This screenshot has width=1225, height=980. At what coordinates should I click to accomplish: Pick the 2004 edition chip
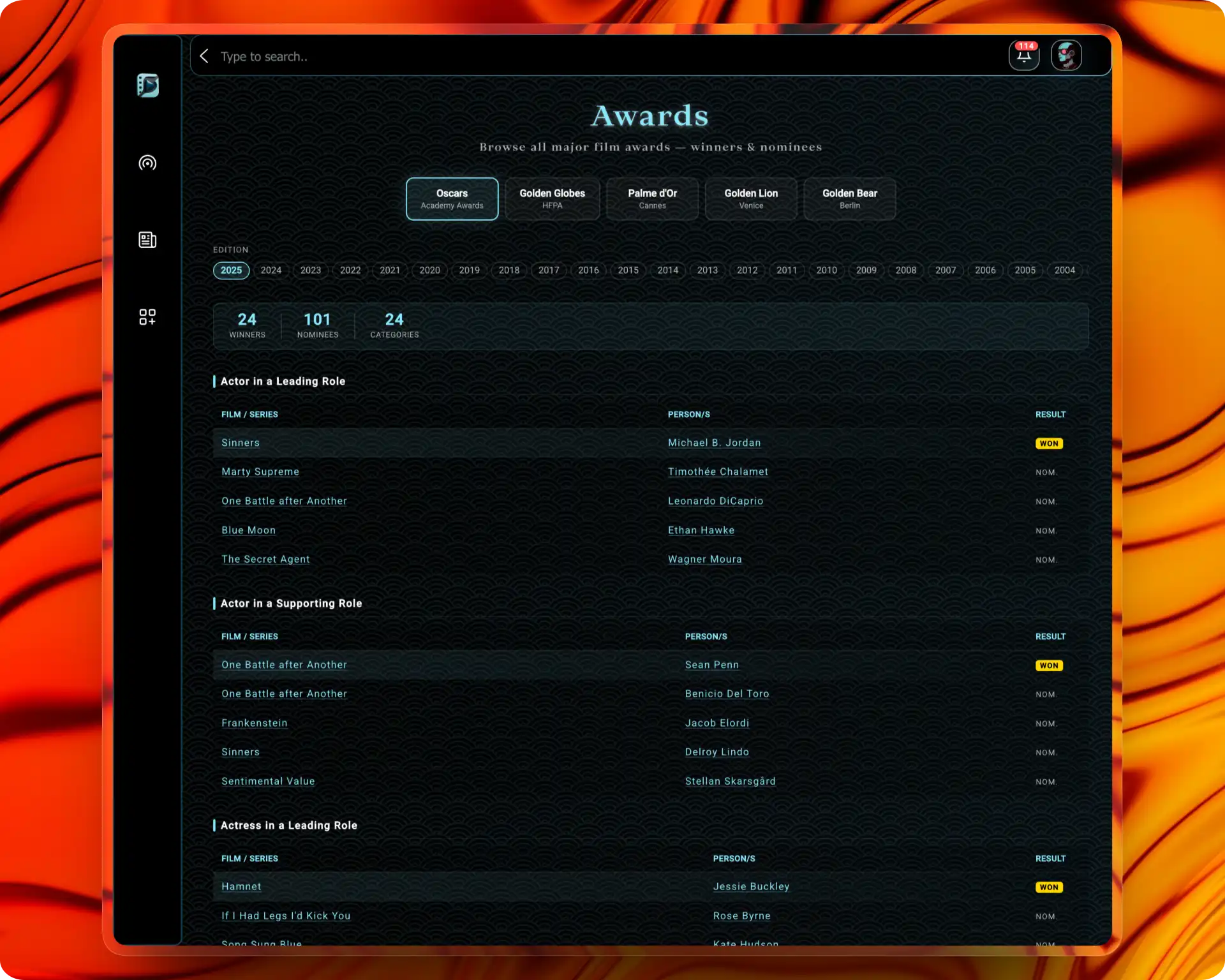point(1064,270)
